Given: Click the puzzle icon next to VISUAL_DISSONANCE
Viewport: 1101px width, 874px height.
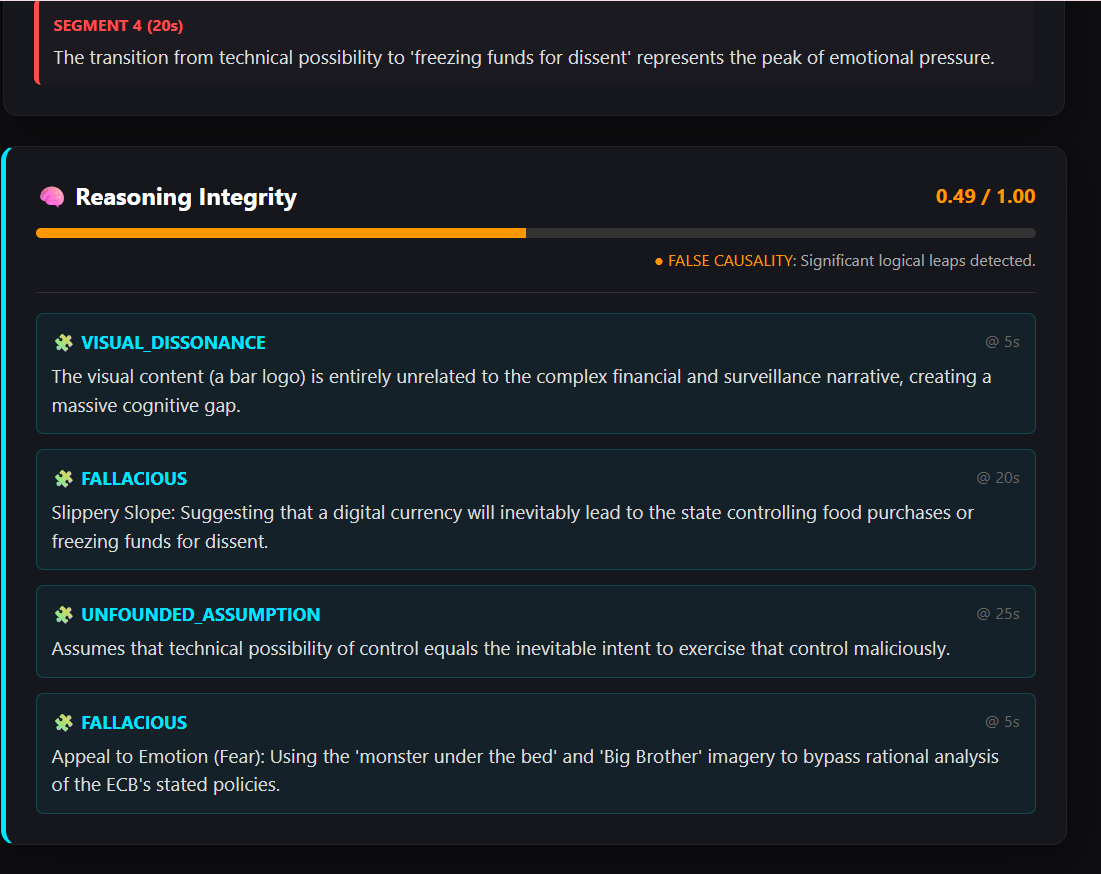Looking at the screenshot, I should coord(64,343).
